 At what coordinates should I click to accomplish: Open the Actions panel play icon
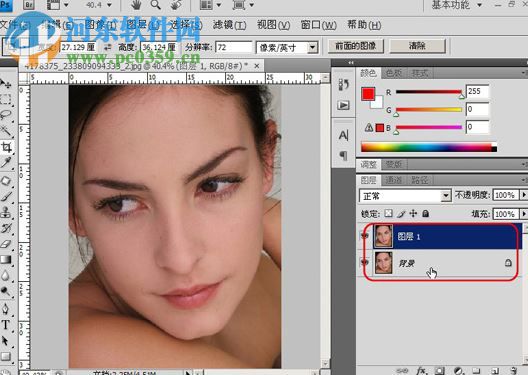tap(343, 105)
